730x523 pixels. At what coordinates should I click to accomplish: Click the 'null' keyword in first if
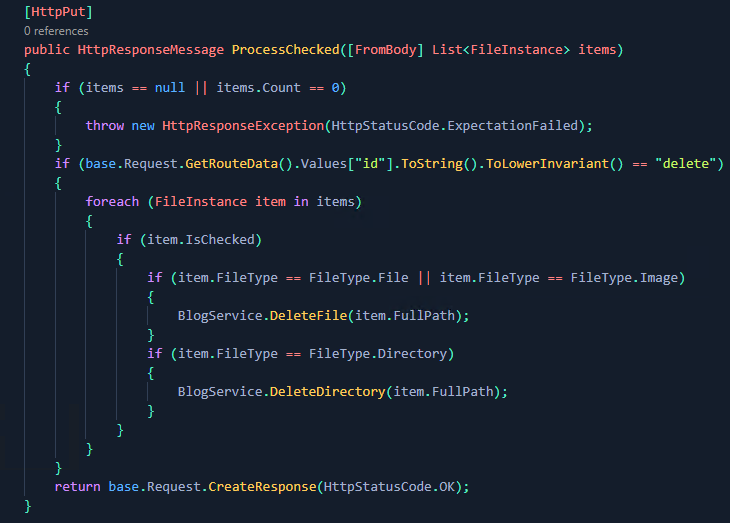pos(169,88)
